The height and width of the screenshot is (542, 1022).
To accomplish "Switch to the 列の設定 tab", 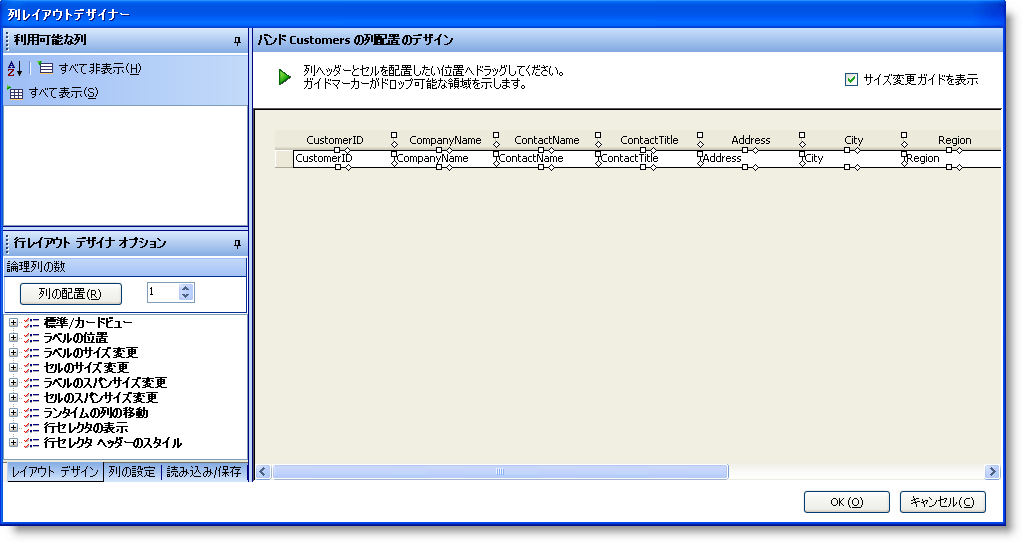I will pyautogui.click(x=132, y=472).
